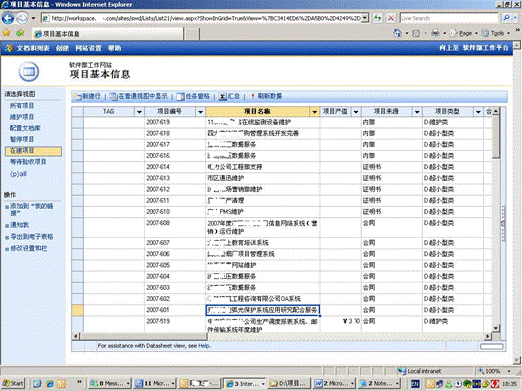
Task: Click the blank new tab button
Action: pyautogui.click(x=192, y=34)
